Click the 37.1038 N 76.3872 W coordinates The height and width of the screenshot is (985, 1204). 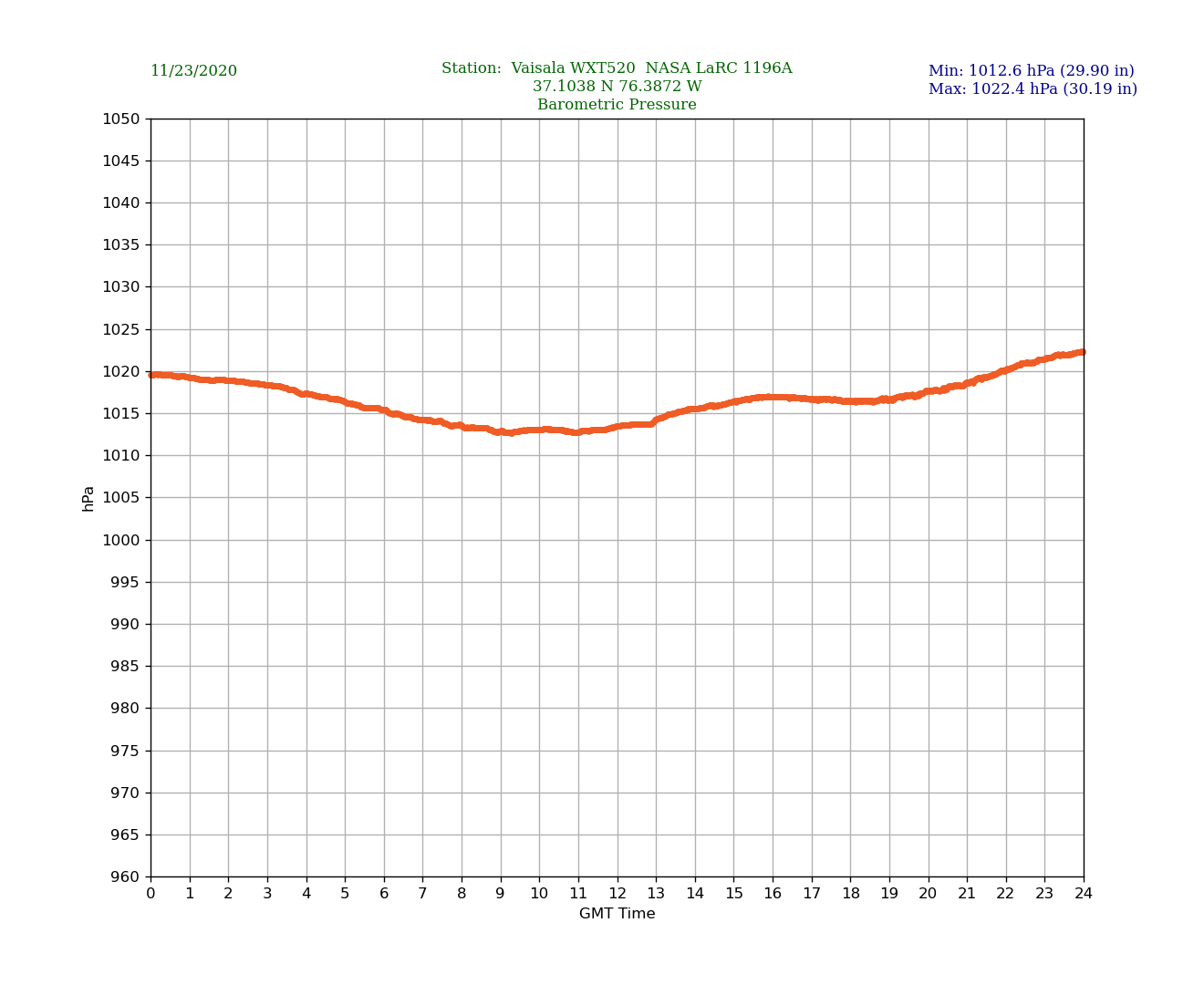(617, 87)
